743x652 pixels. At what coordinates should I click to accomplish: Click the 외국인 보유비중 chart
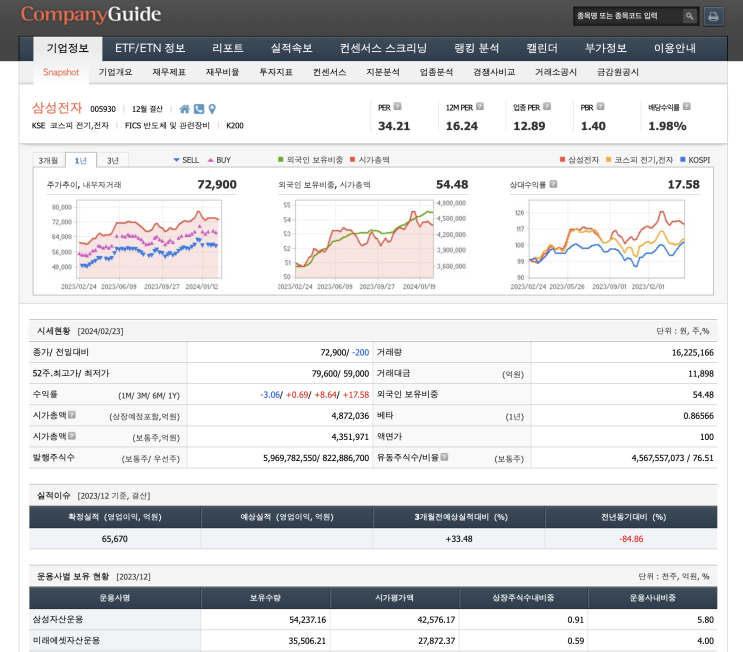click(364, 239)
